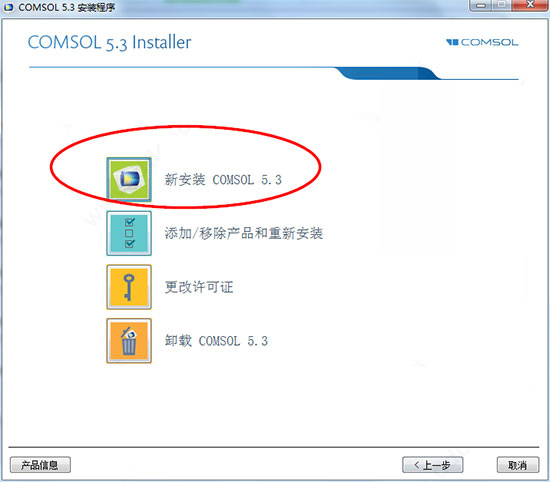Select the 新安装 COMSOL 5.3 text option

(x=223, y=180)
